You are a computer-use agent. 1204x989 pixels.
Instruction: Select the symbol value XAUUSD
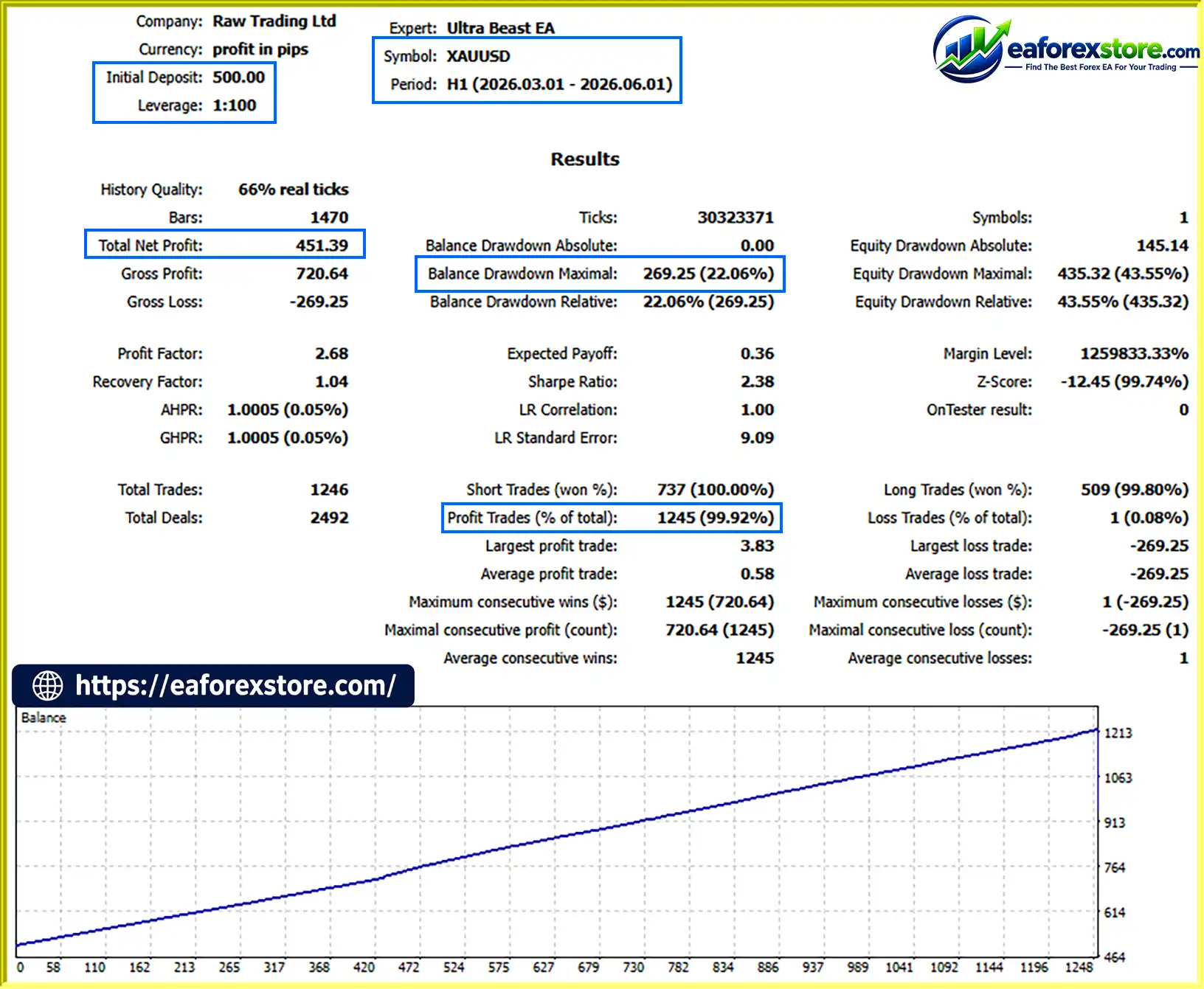click(x=479, y=56)
